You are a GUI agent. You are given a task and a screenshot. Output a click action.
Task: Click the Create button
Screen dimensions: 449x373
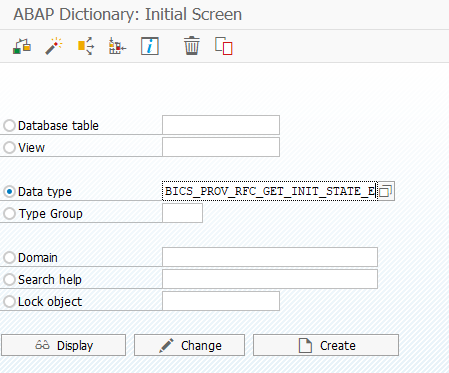(326, 345)
